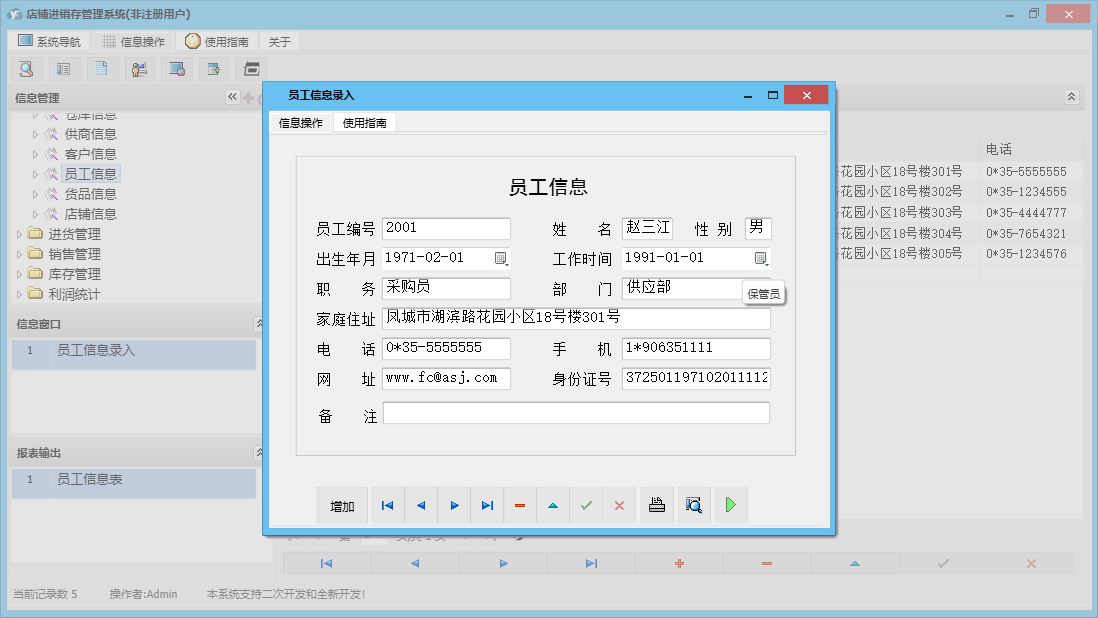Image resolution: width=1098 pixels, height=618 pixels.
Task: Select the search/zoom toolbar icon
Action: tap(26, 69)
